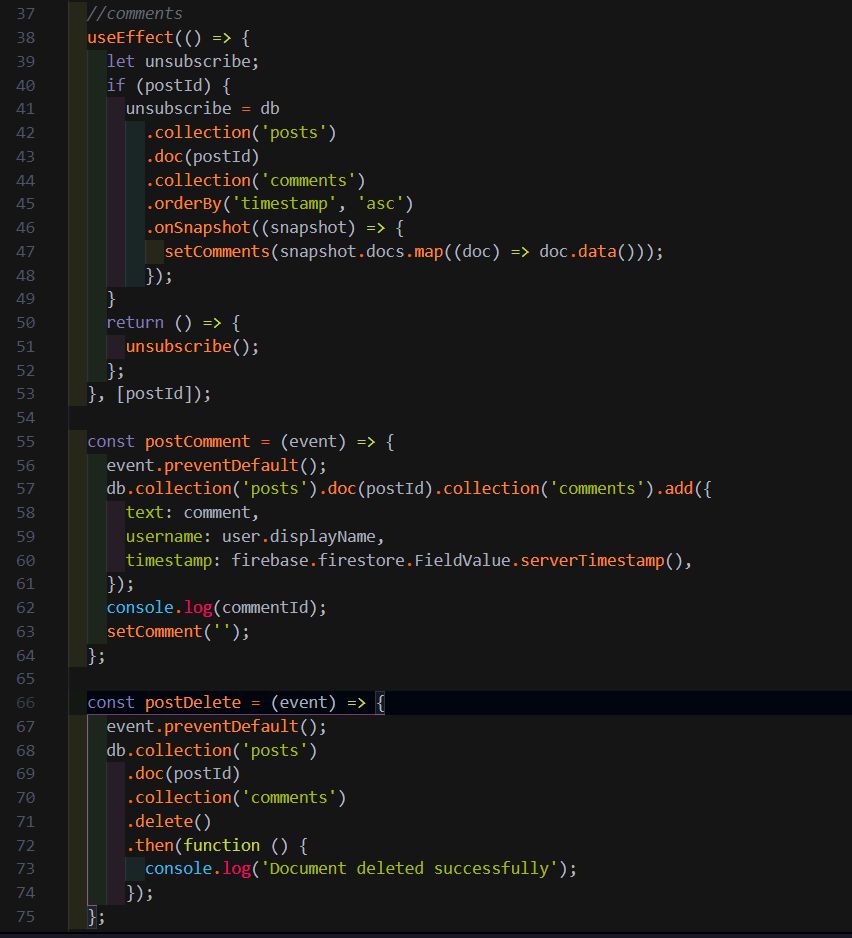
Task: Click 'Document deleted successfully' string
Action: [409, 869]
